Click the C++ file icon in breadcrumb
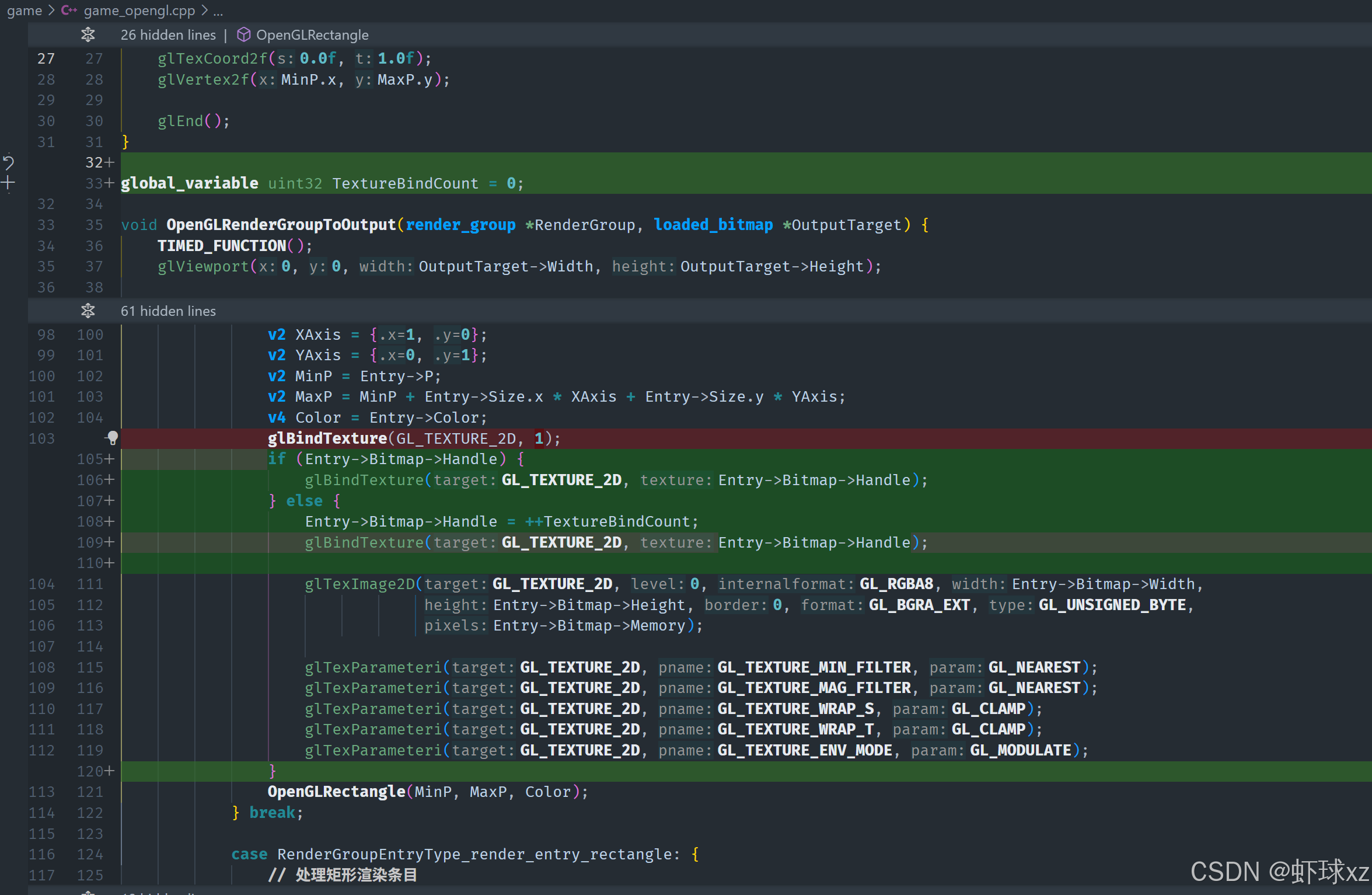The height and width of the screenshot is (895, 1372). coord(69,11)
